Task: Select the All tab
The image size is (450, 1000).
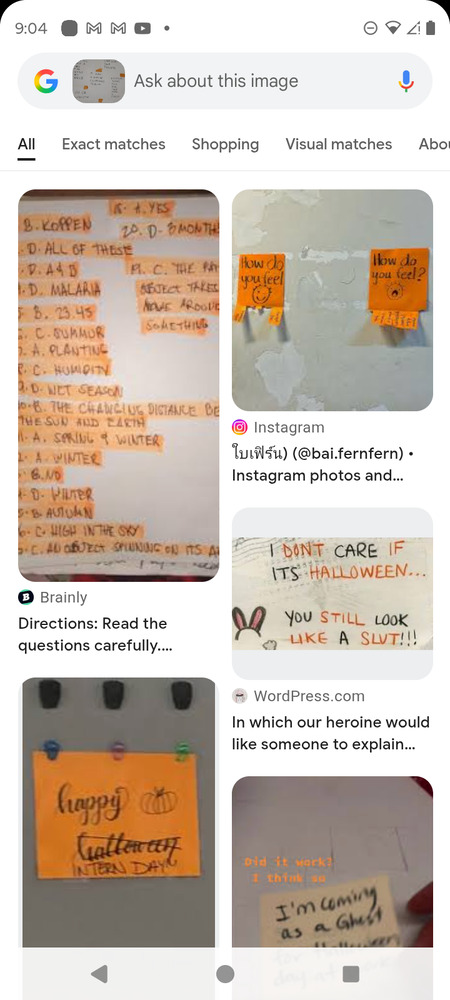Action: point(26,144)
